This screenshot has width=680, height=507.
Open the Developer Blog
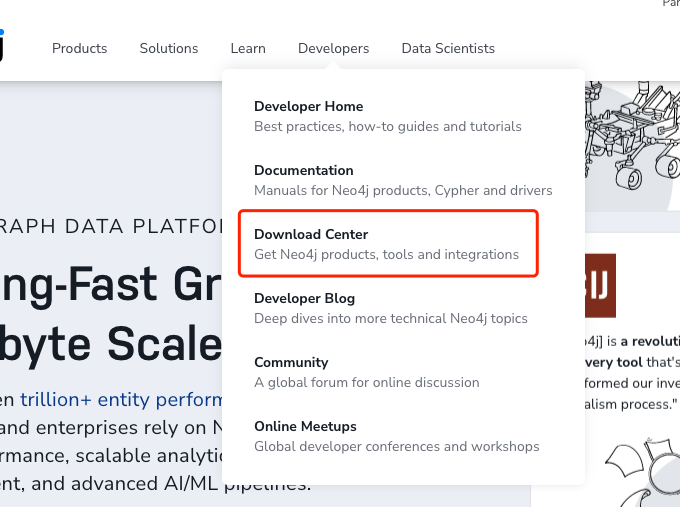[304, 298]
